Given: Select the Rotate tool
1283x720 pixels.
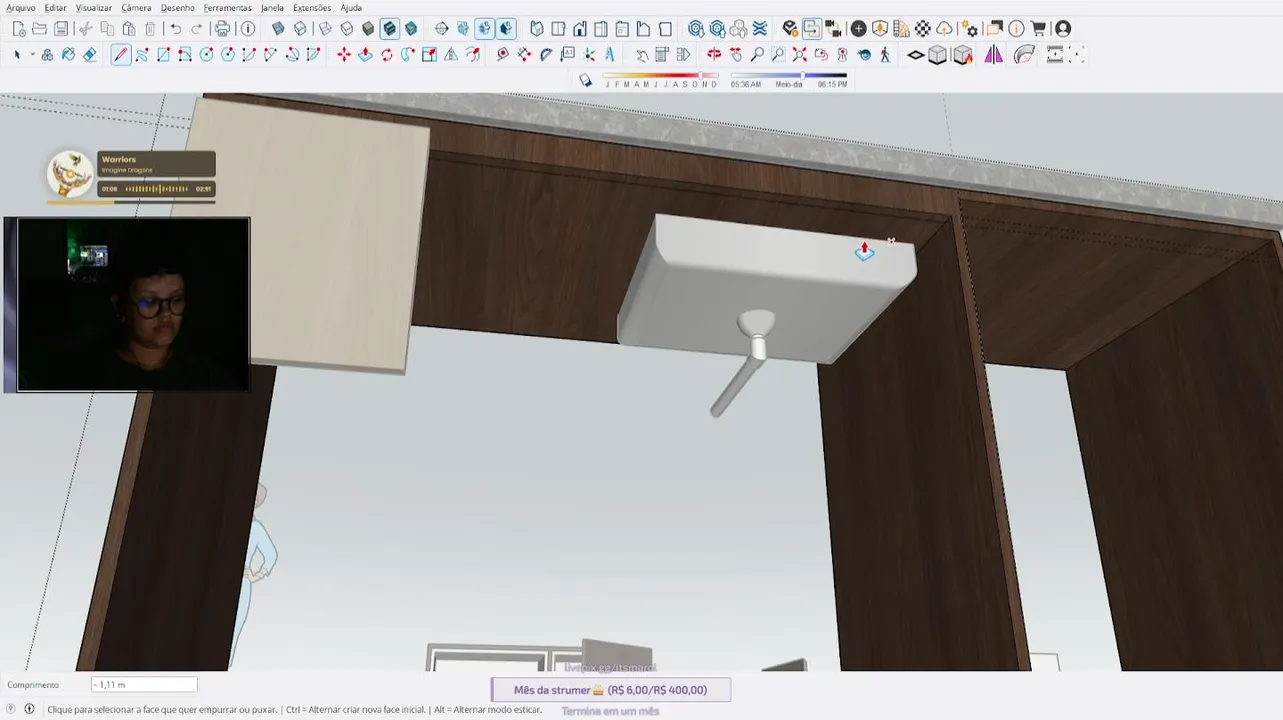Looking at the screenshot, I should click(x=387, y=55).
